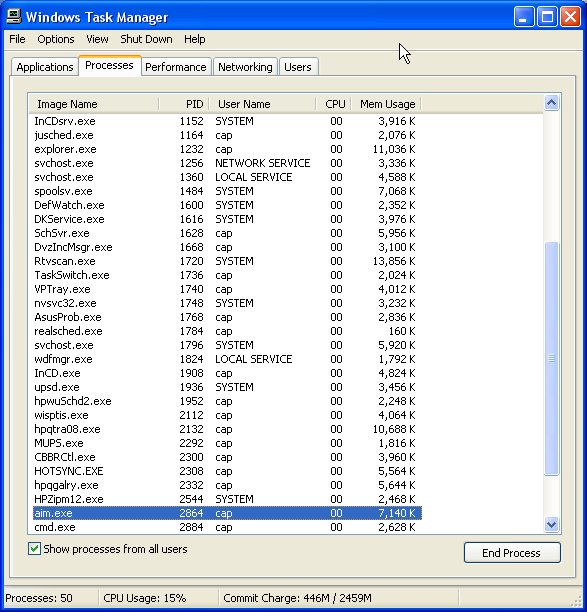Open the File menu
Image resolution: width=587 pixels, height=612 pixels.
pyautogui.click(x=17, y=39)
